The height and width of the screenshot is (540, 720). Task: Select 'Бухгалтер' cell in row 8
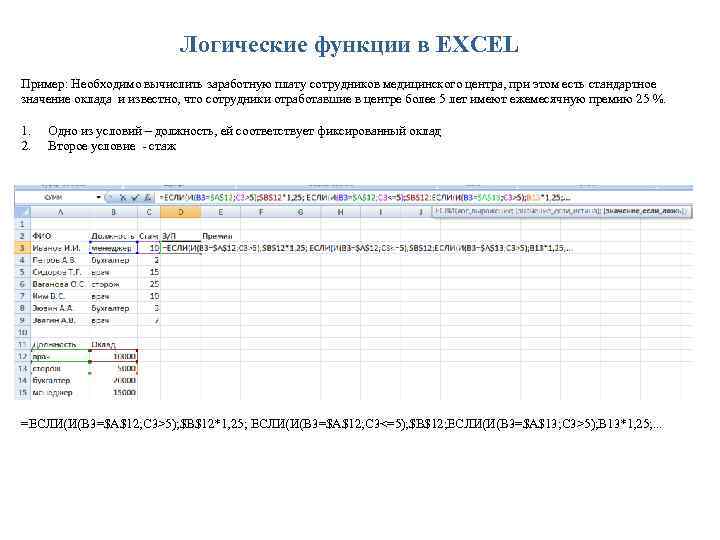[114, 308]
